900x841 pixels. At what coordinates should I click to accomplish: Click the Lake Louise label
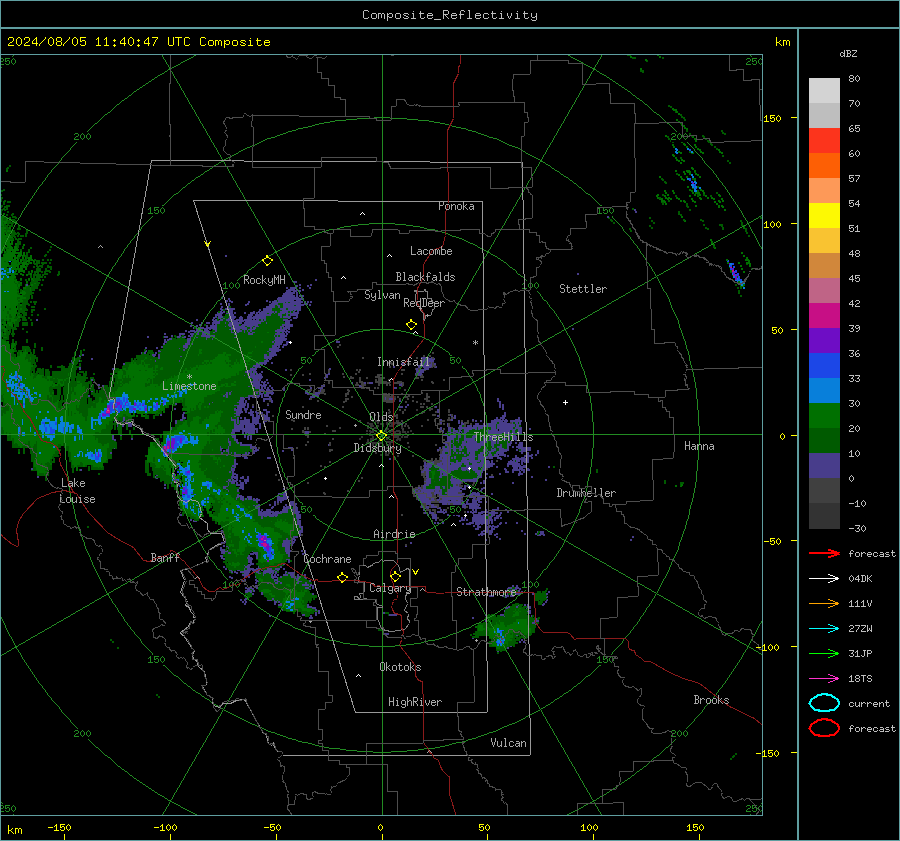(x=77, y=491)
